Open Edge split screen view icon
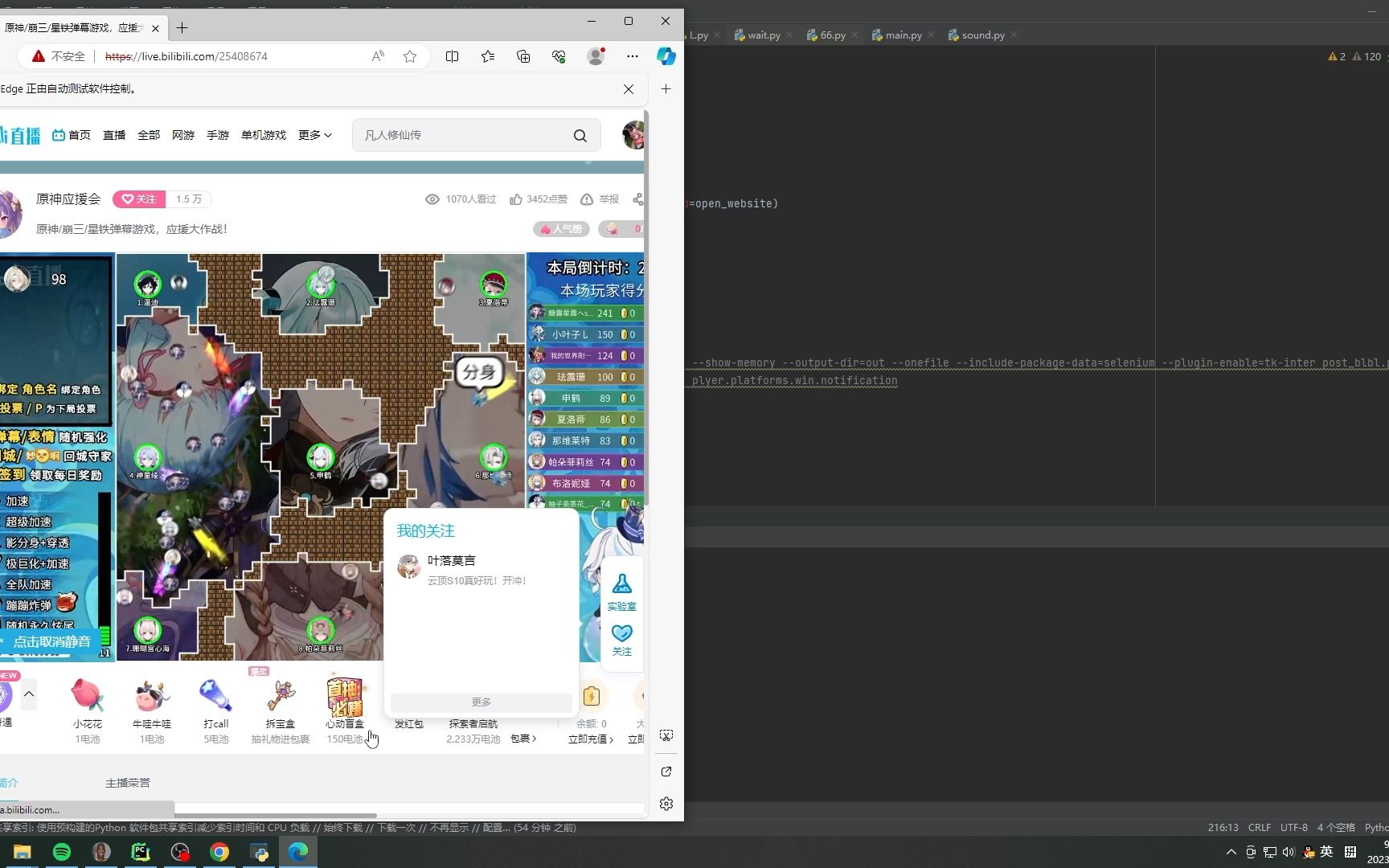 tap(453, 56)
